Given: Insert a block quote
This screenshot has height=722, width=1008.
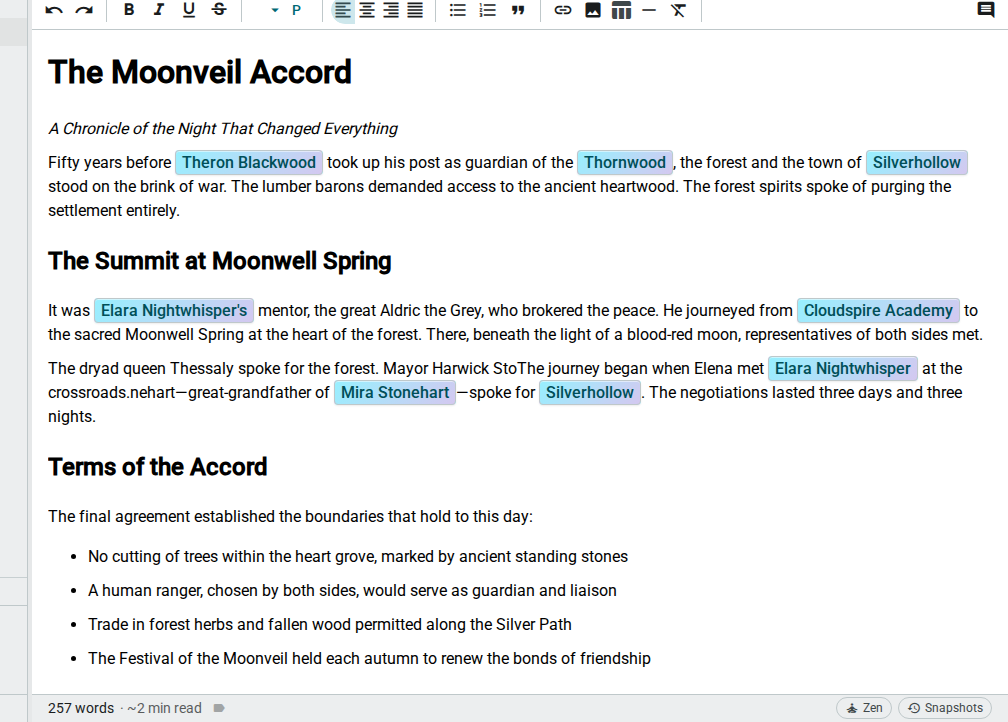Looking at the screenshot, I should coord(518,10).
